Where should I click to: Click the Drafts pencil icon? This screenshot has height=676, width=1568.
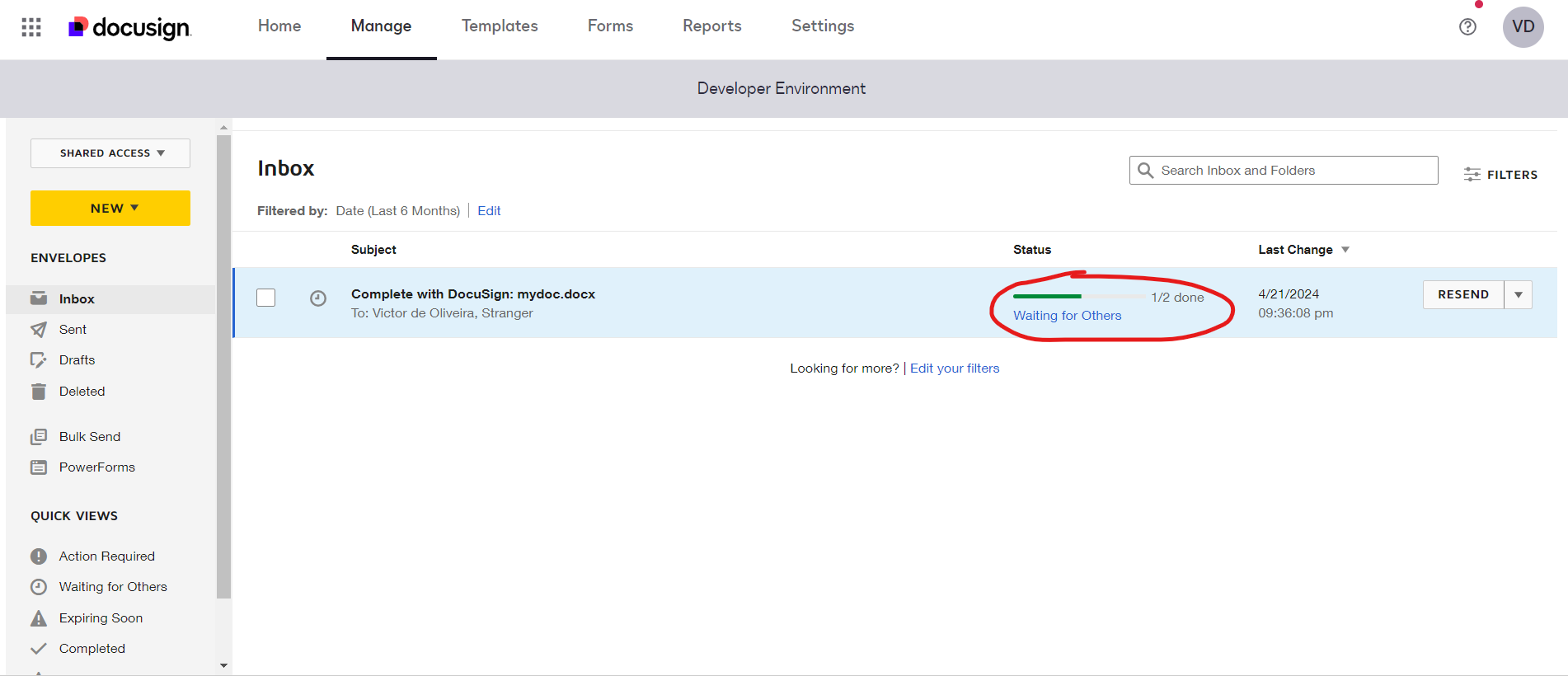coord(39,360)
